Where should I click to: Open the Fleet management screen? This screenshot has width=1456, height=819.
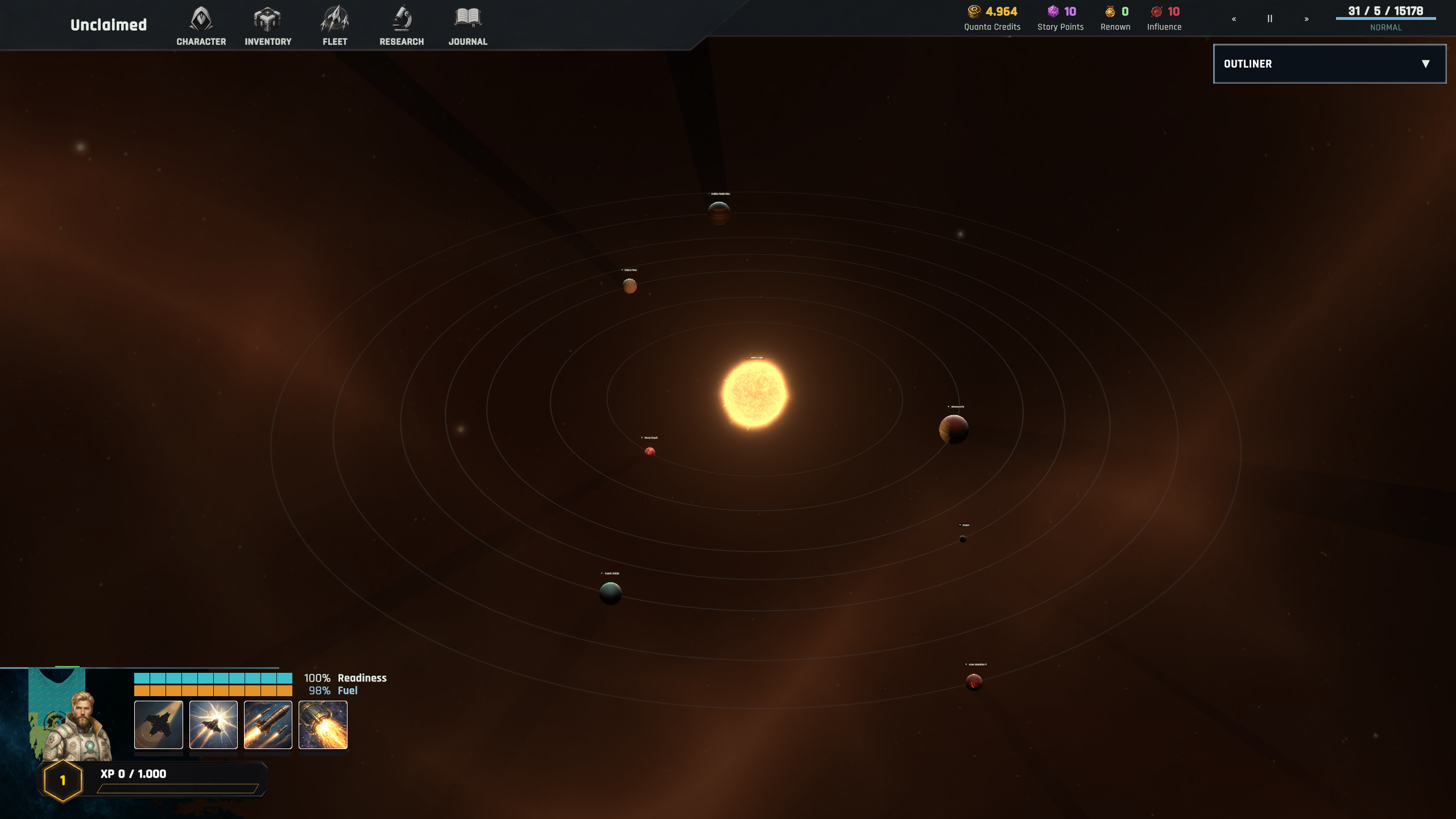[334, 26]
